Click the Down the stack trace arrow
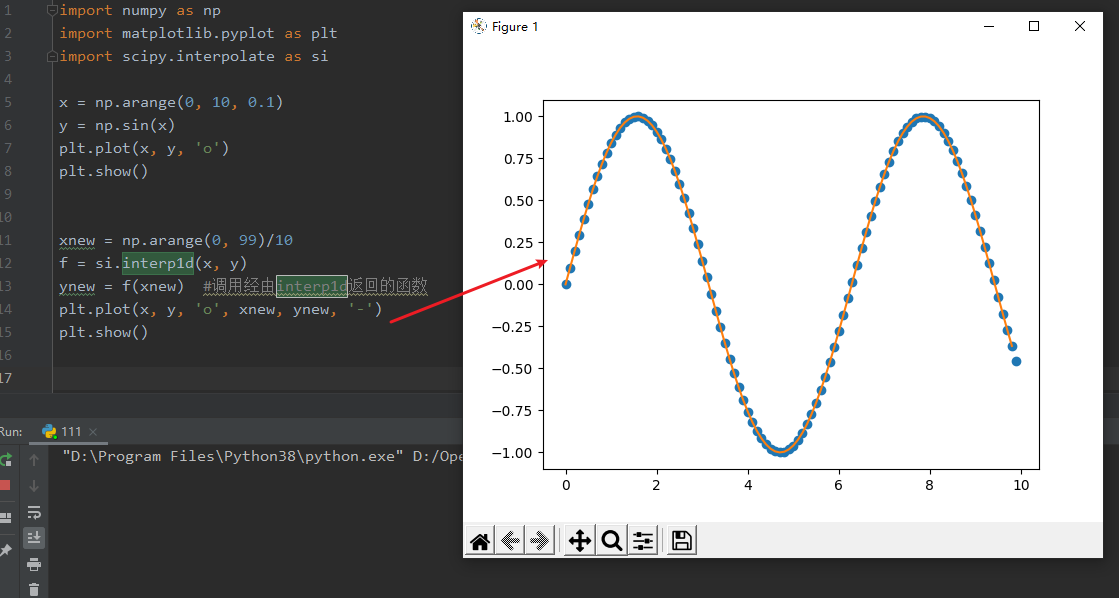This screenshot has width=1119, height=598. [x=34, y=486]
